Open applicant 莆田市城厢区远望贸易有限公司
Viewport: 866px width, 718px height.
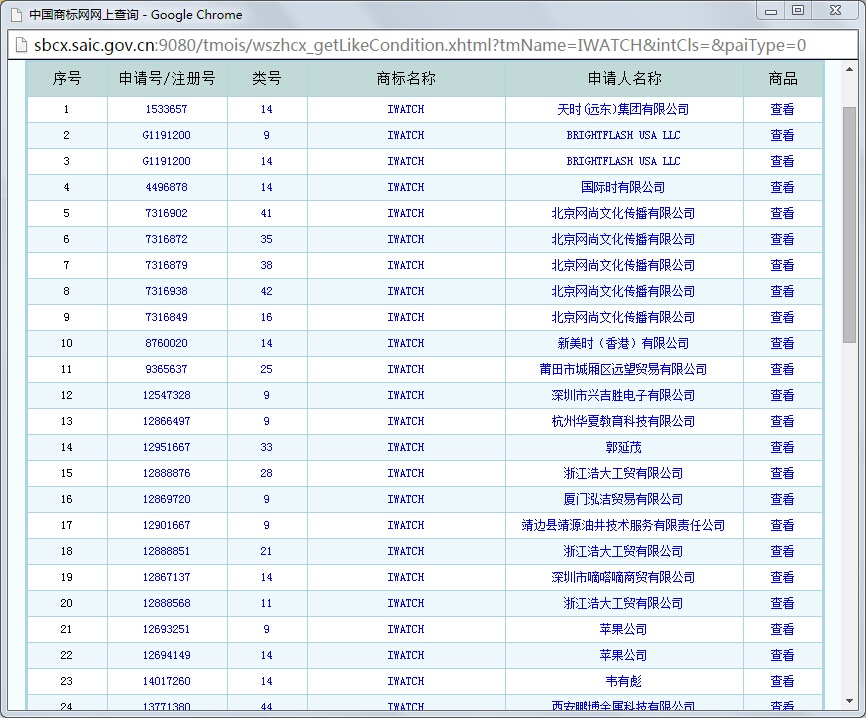point(623,369)
